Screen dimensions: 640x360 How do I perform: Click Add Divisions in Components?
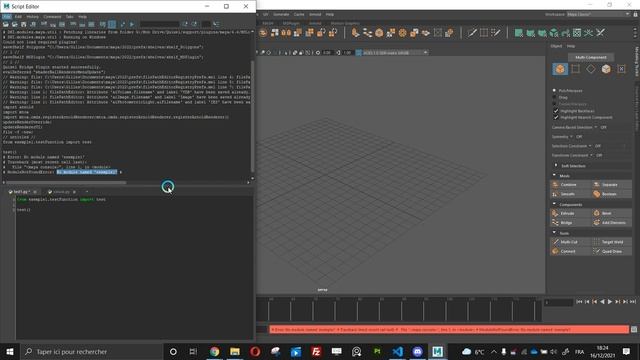(x=611, y=222)
